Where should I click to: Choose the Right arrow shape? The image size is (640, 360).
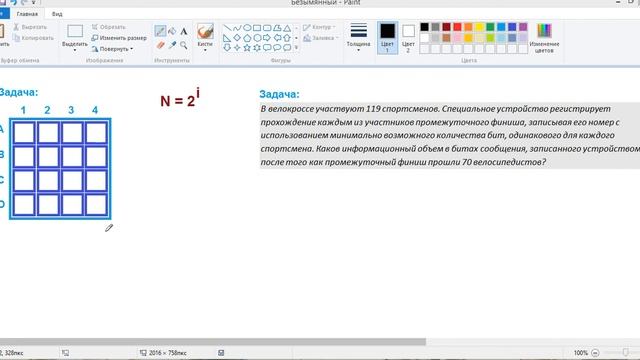pos(267,38)
